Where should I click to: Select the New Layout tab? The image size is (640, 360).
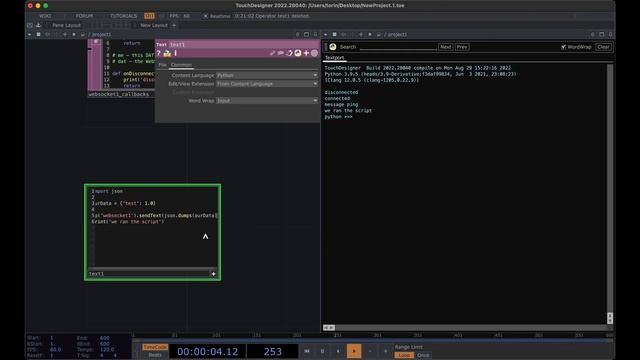(154, 25)
